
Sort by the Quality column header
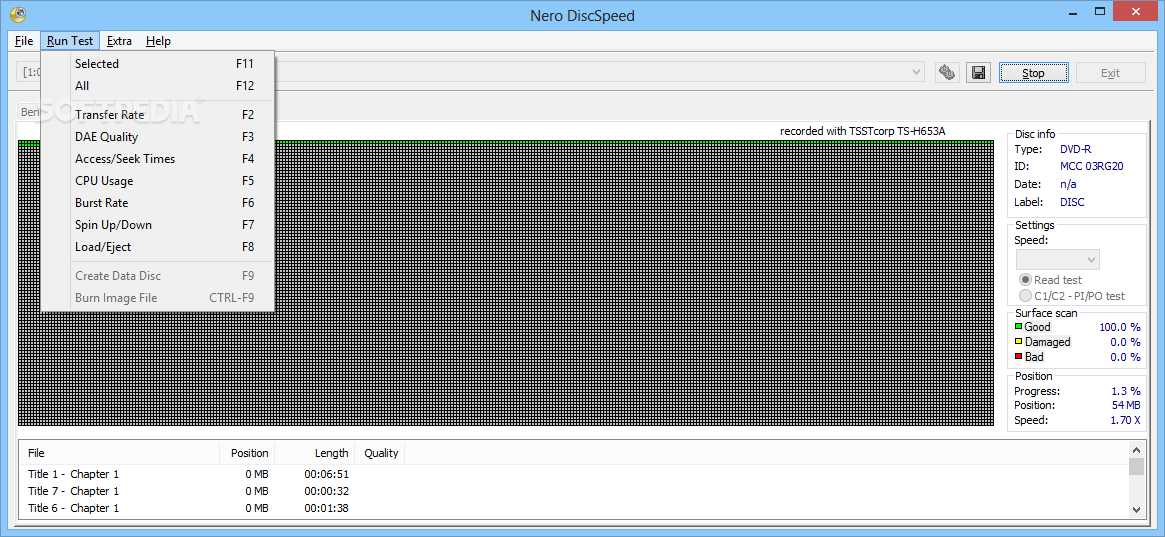click(380, 452)
